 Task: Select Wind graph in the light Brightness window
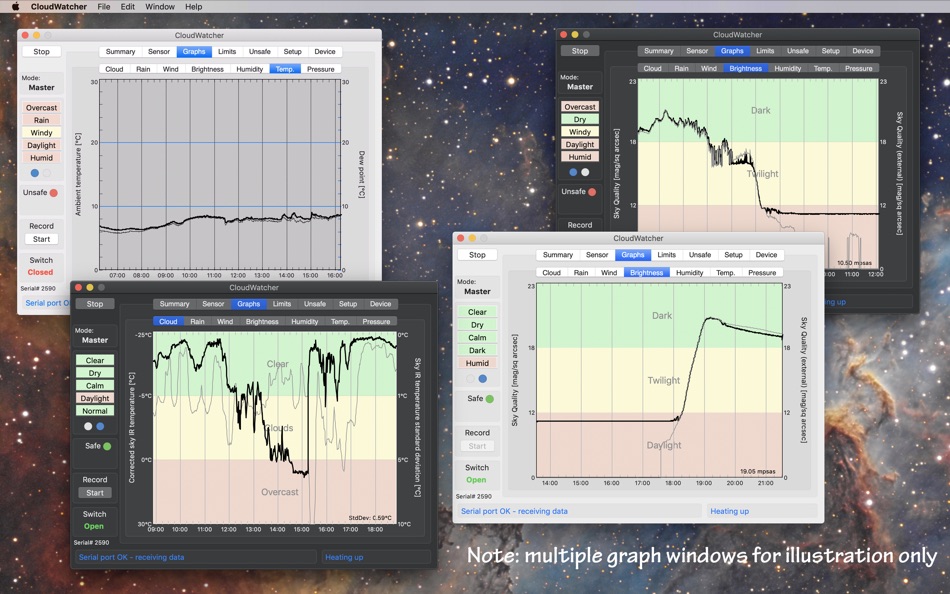pos(609,273)
